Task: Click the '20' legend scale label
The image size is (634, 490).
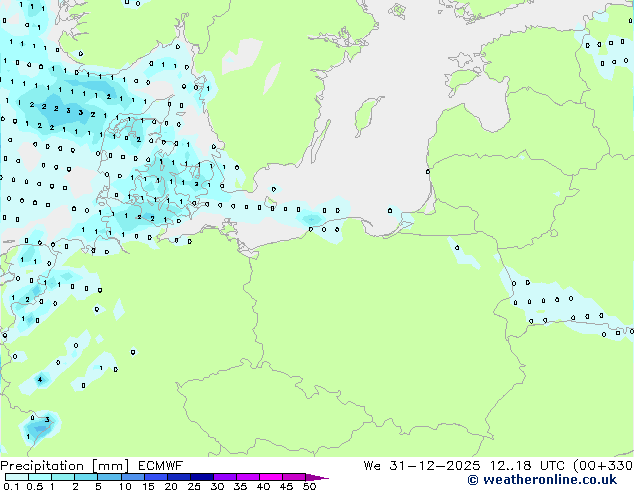Action: pyautogui.click(x=171, y=486)
